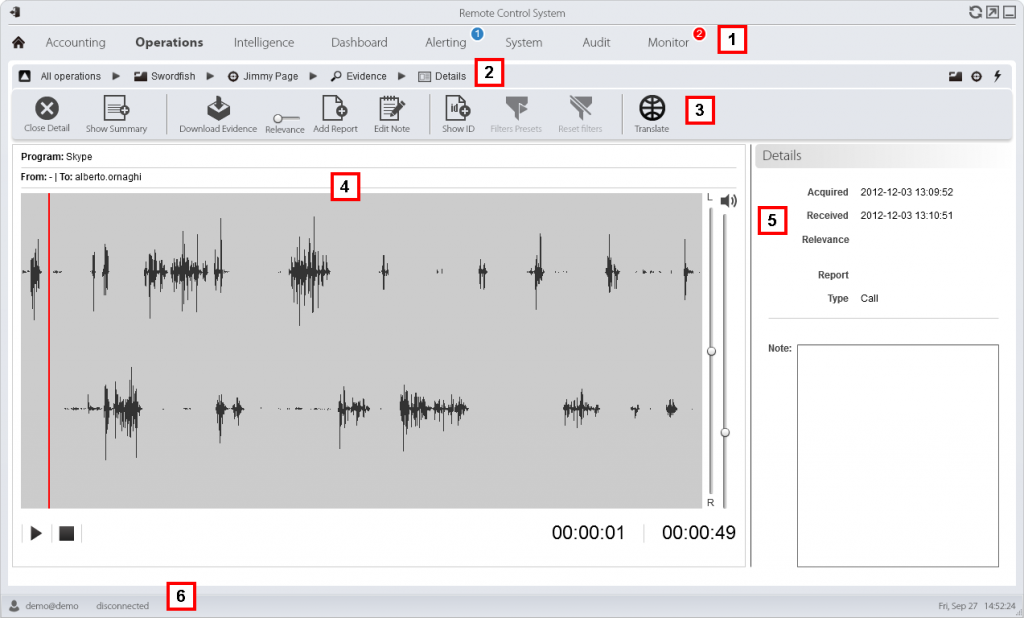Click inside the Note text box
The height and width of the screenshot is (618, 1024).
[897, 455]
